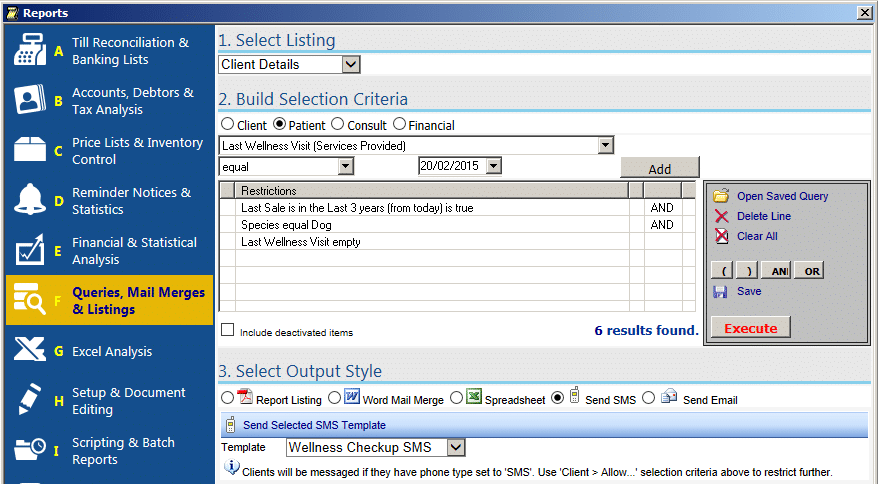The image size is (878, 484).
Task: Choose Word Mail Merge output radio button
Action: point(334,398)
